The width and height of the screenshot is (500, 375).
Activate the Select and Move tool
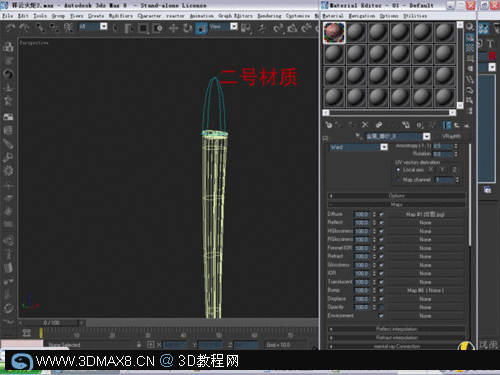coord(173,28)
